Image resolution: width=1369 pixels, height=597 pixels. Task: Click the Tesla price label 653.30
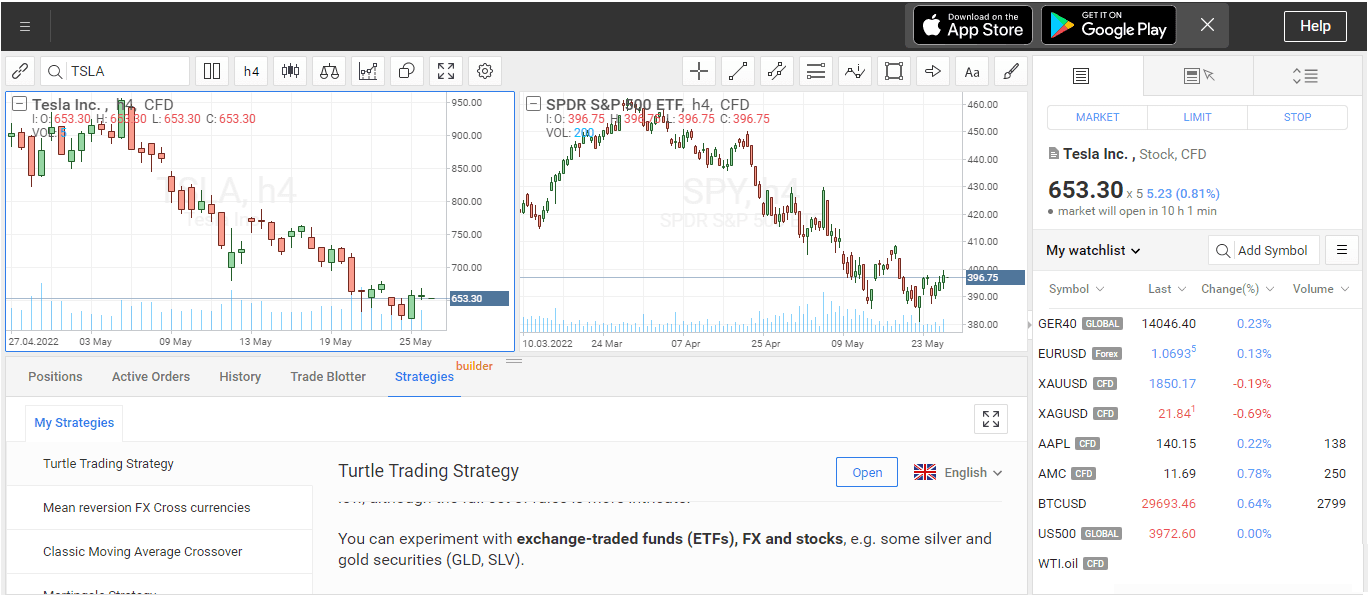[x=479, y=298]
